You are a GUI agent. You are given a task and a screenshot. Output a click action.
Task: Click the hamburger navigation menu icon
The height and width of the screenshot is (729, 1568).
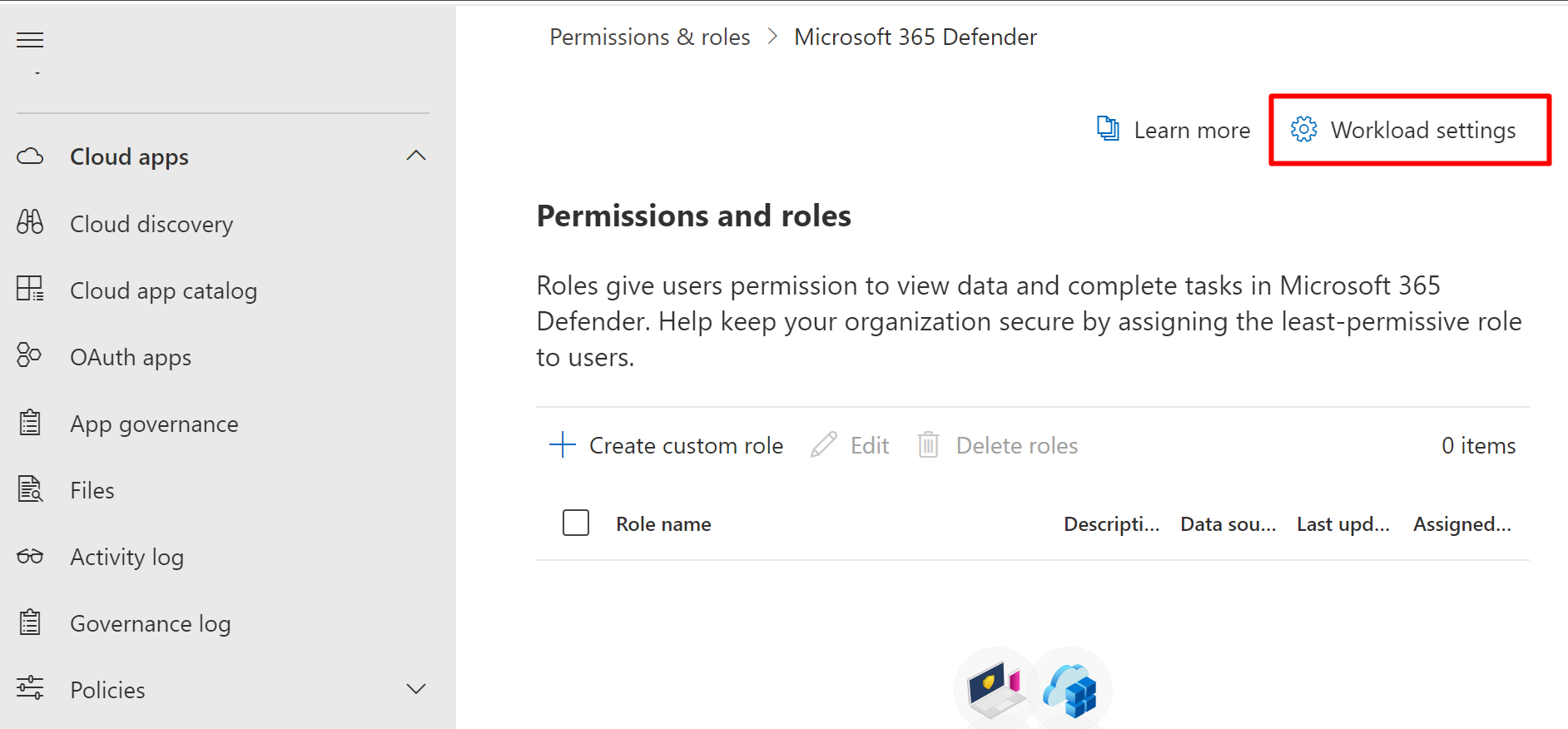pyautogui.click(x=30, y=40)
